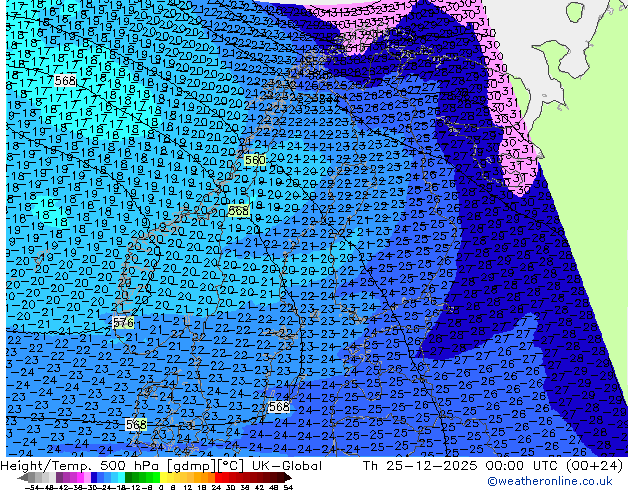The width and height of the screenshot is (634, 490).
Task: Click the date 'Th 25-12-2025'
Action: click(x=420, y=466)
